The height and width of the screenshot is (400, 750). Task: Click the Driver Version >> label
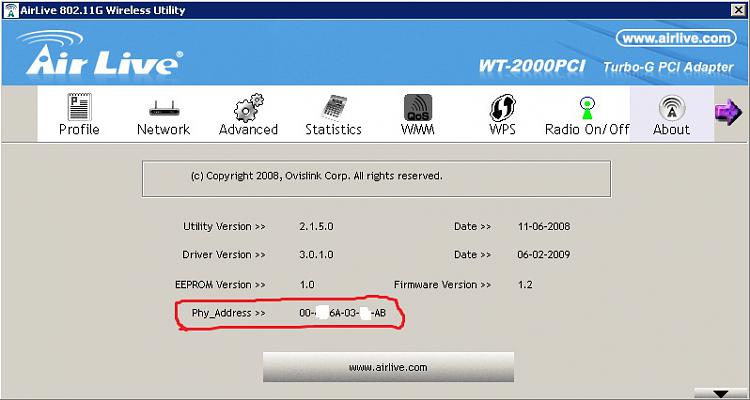pyautogui.click(x=224, y=255)
